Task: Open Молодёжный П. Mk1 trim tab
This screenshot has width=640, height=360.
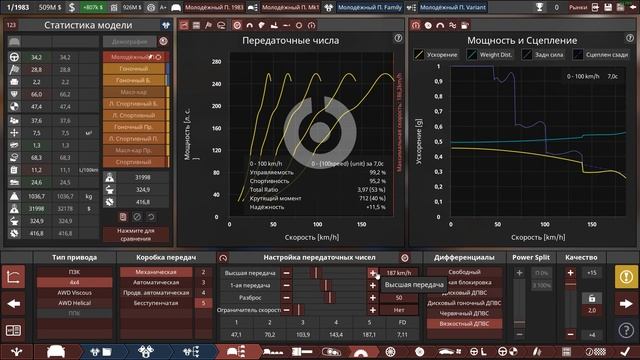Action: (290, 7)
